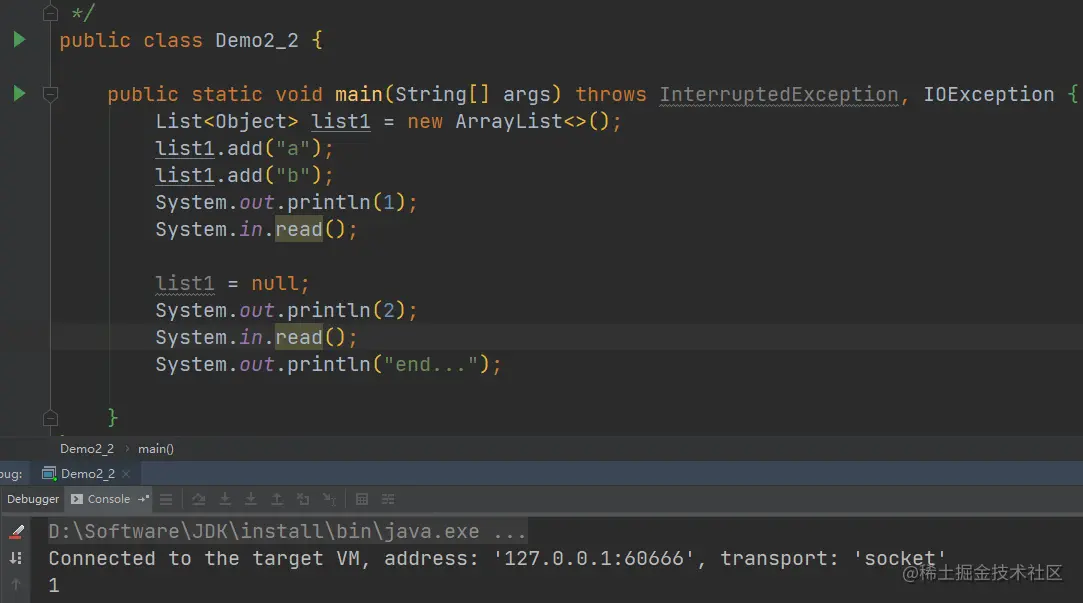1083x603 pixels.
Task: Close the Demo2_2 debug session tab
Action: pos(126,474)
